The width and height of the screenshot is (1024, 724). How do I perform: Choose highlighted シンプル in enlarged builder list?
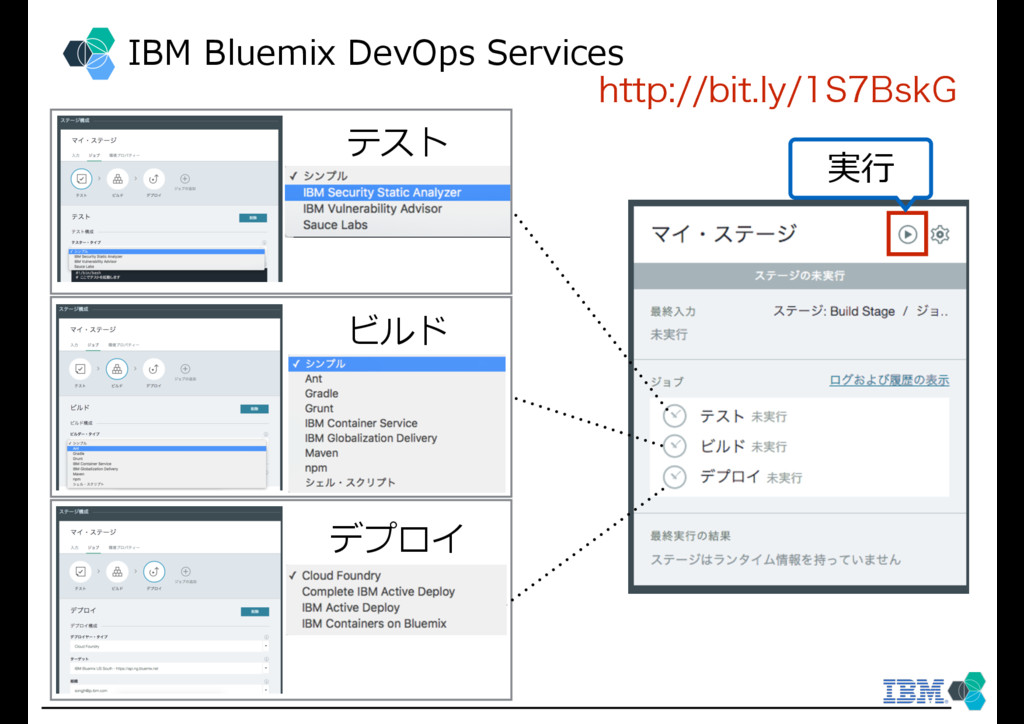coord(397,364)
